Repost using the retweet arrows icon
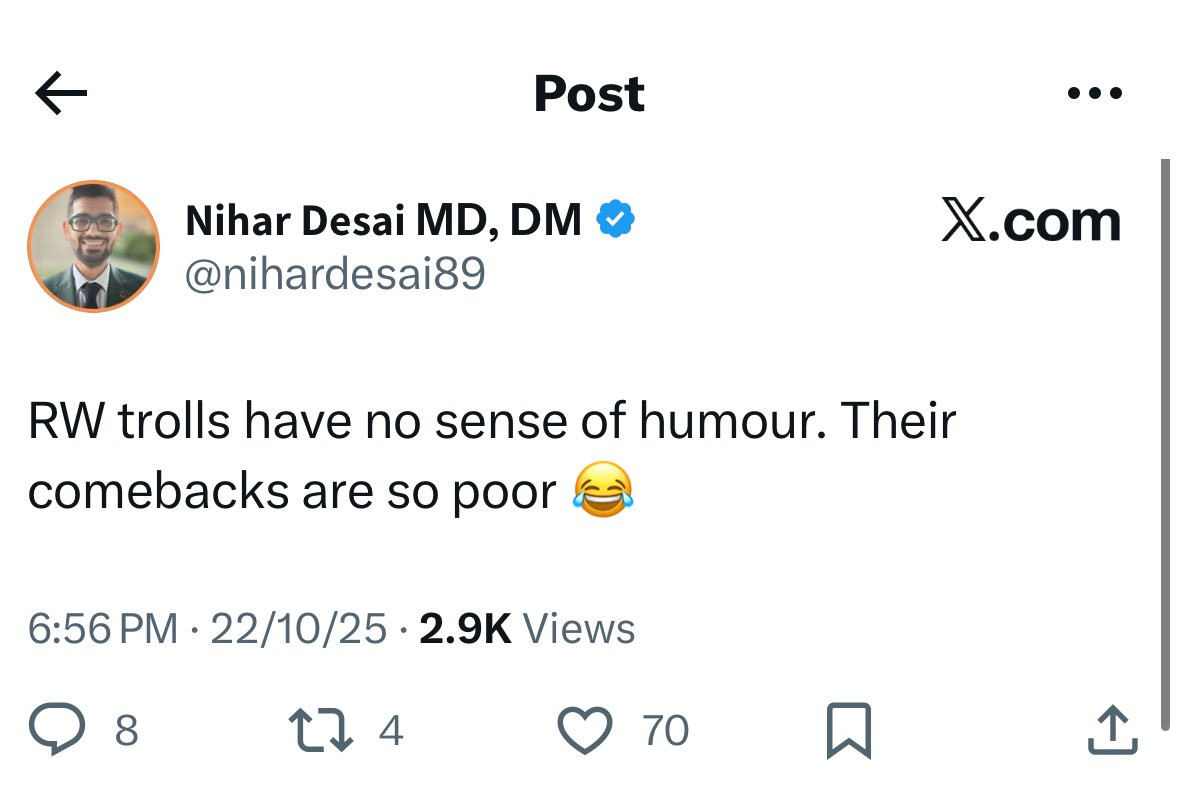1178x787 pixels. (320, 731)
